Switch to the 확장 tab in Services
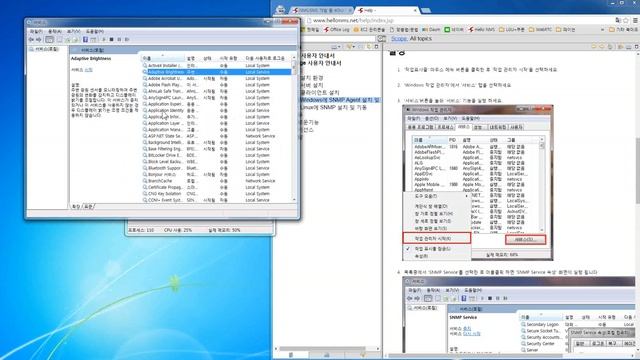Image resolution: width=640 pixels, height=360 pixels. [x=76, y=207]
